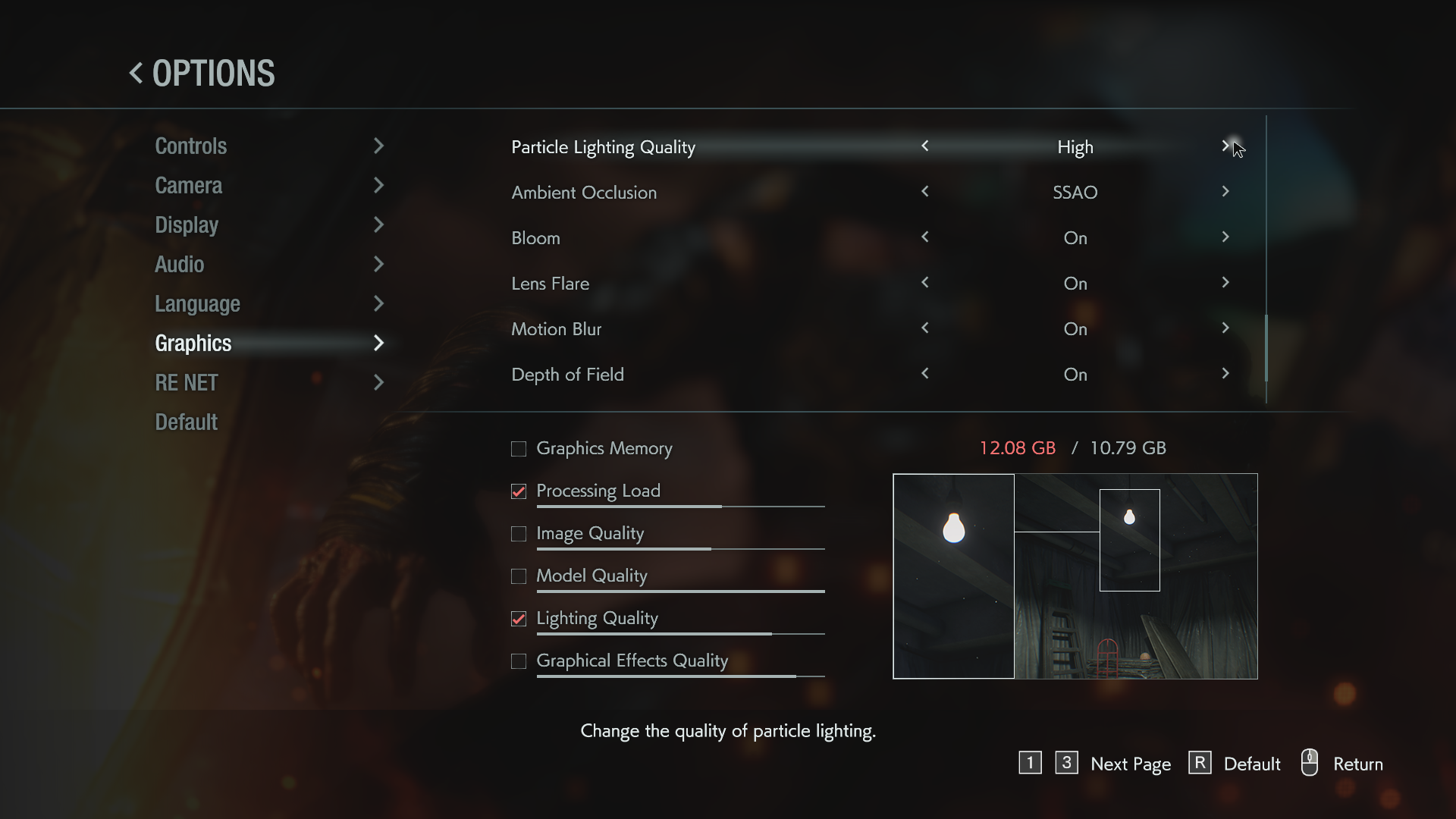Click the Return button to go back
This screenshot has height=819, width=1456.
(x=1358, y=763)
